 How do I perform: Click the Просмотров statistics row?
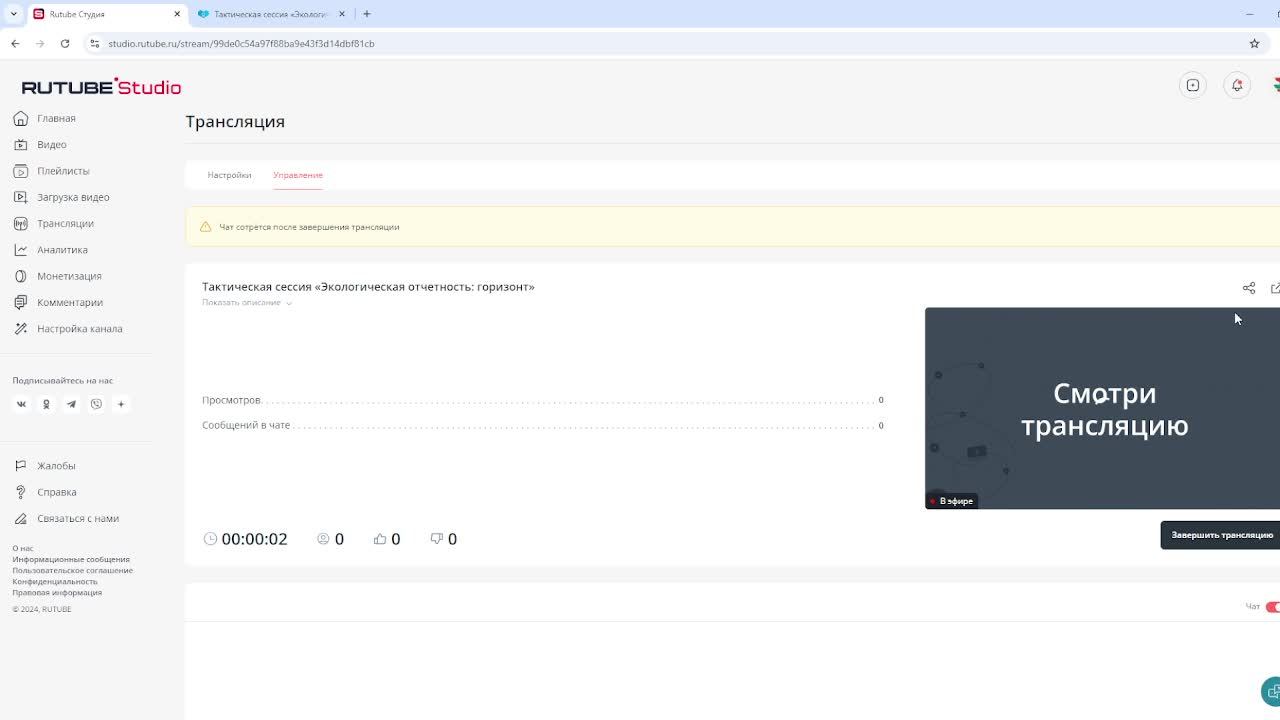(543, 400)
